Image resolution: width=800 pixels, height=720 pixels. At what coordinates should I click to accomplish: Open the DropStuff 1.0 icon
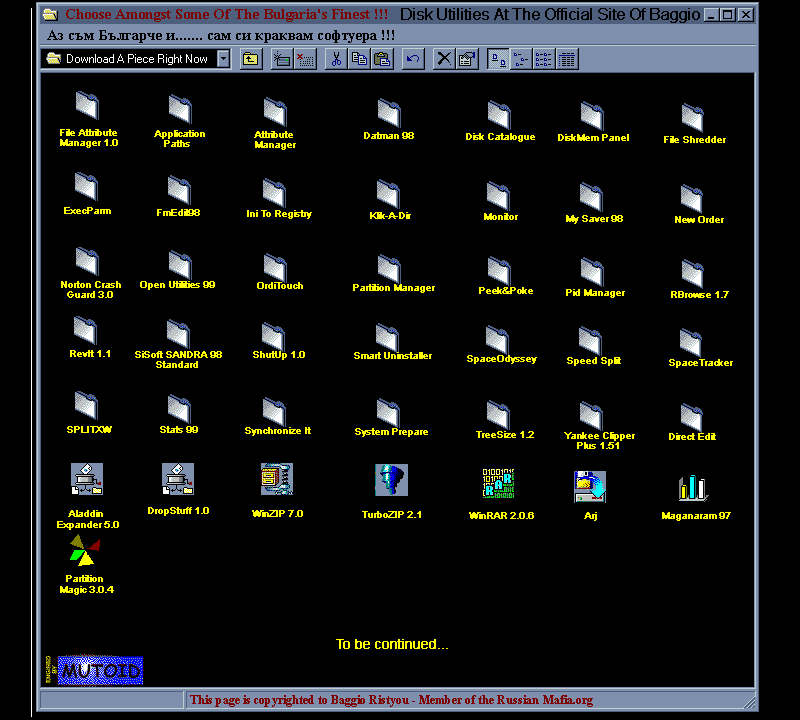click(178, 479)
